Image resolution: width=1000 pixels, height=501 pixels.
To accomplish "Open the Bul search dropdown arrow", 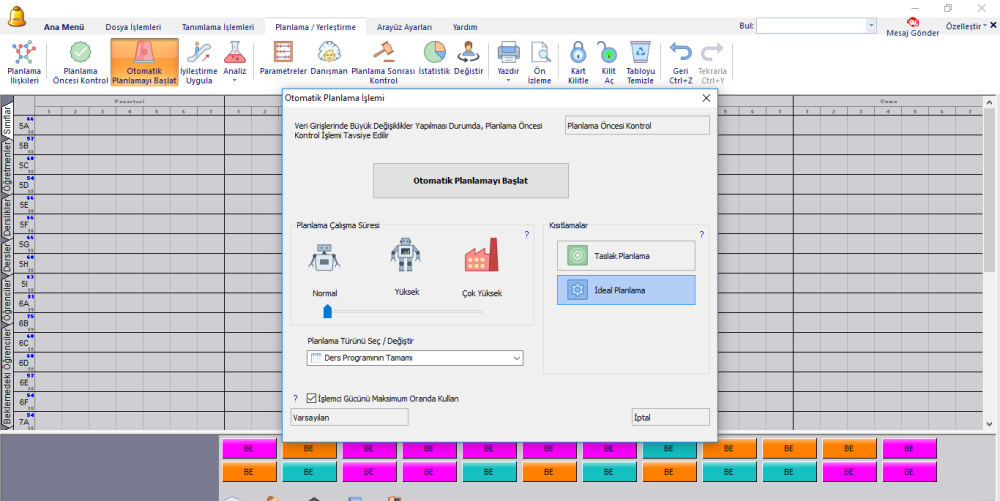I will point(871,25).
